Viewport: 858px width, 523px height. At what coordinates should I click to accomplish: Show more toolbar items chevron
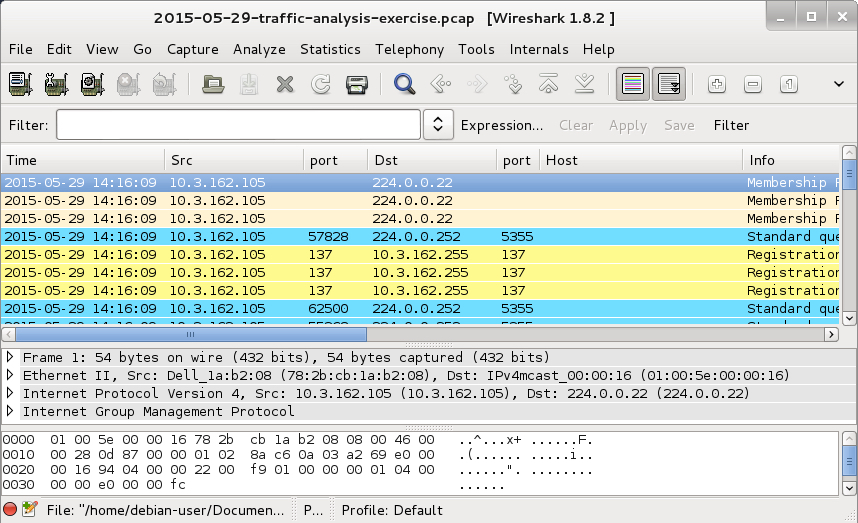(x=839, y=84)
